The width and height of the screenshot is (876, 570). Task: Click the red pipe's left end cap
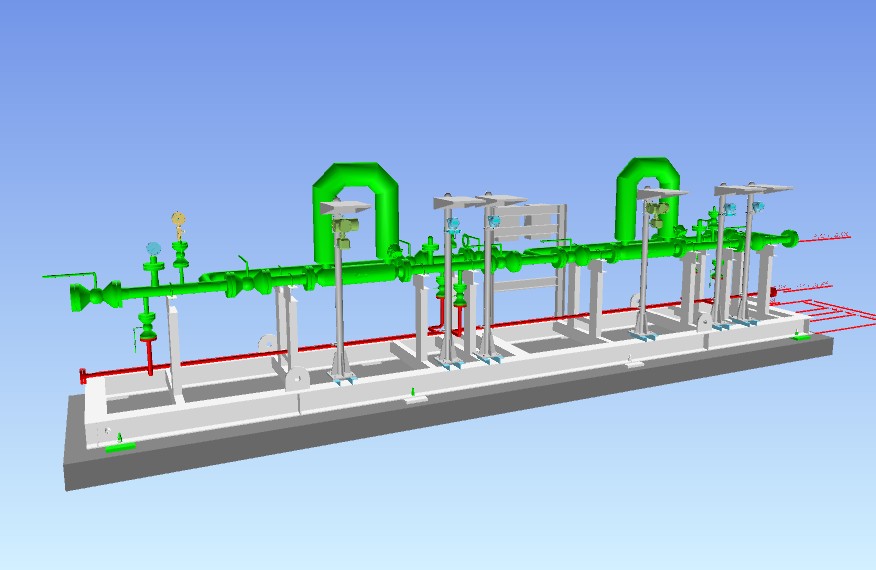click(x=84, y=375)
